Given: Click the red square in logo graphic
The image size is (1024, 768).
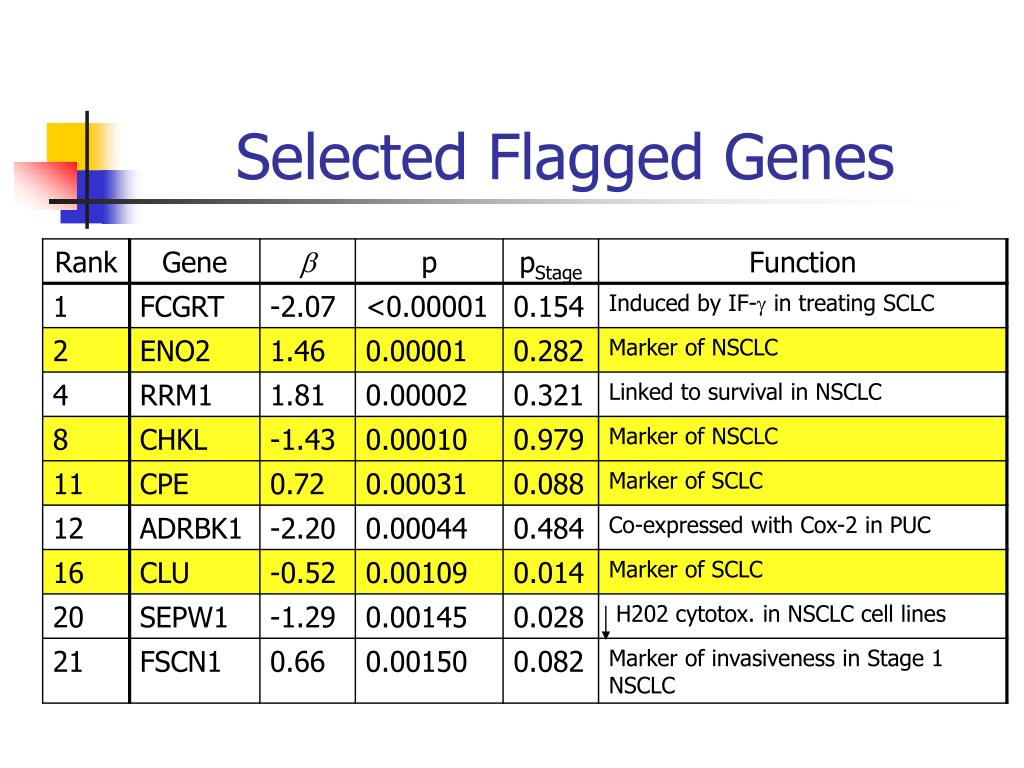Looking at the screenshot, I should tap(47, 184).
